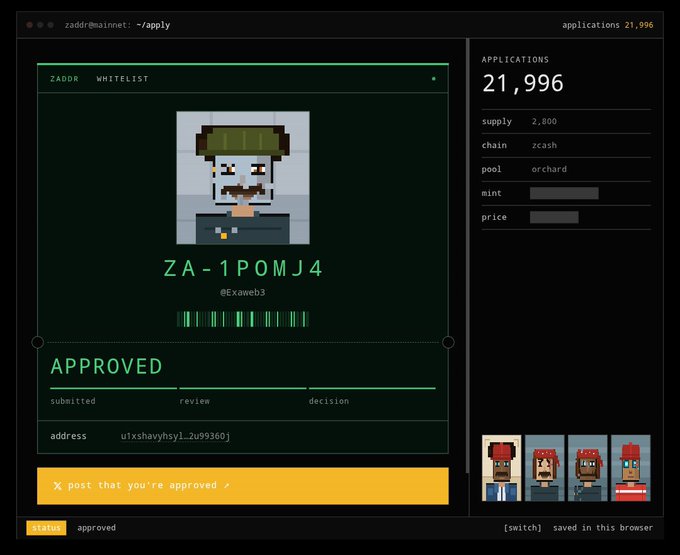This screenshot has height=555, width=680.
Task: Click the WHITELIST label in card header
Action: (x=123, y=79)
